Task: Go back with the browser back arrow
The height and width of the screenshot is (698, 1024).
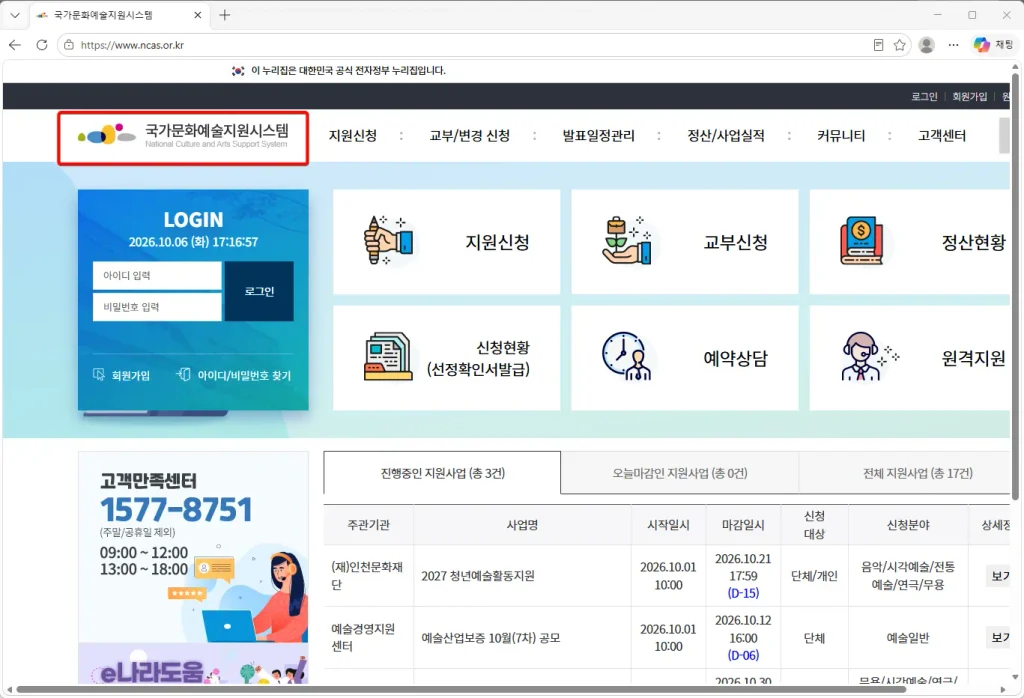Action: coord(15,45)
